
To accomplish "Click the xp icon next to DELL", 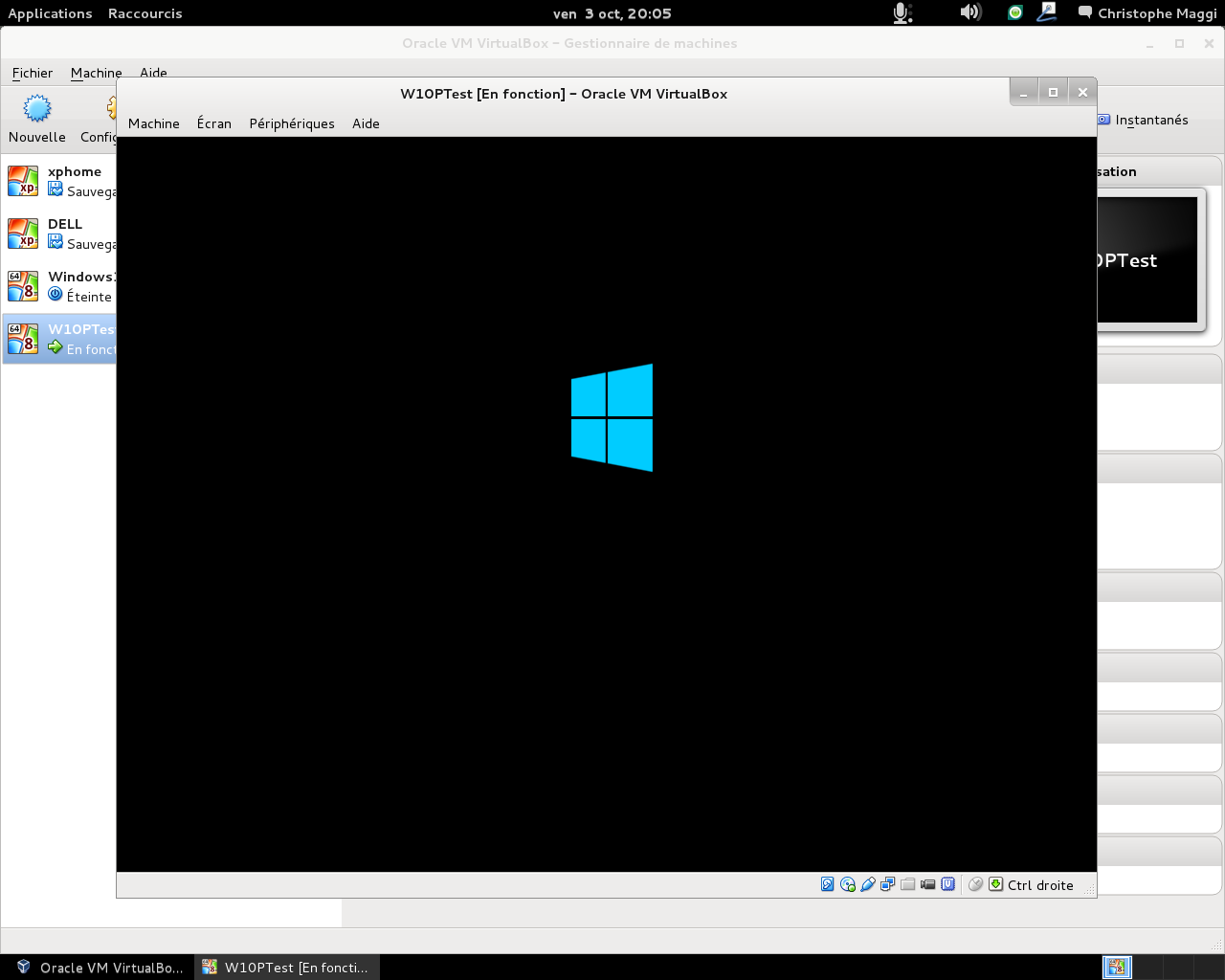I will pos(23,234).
